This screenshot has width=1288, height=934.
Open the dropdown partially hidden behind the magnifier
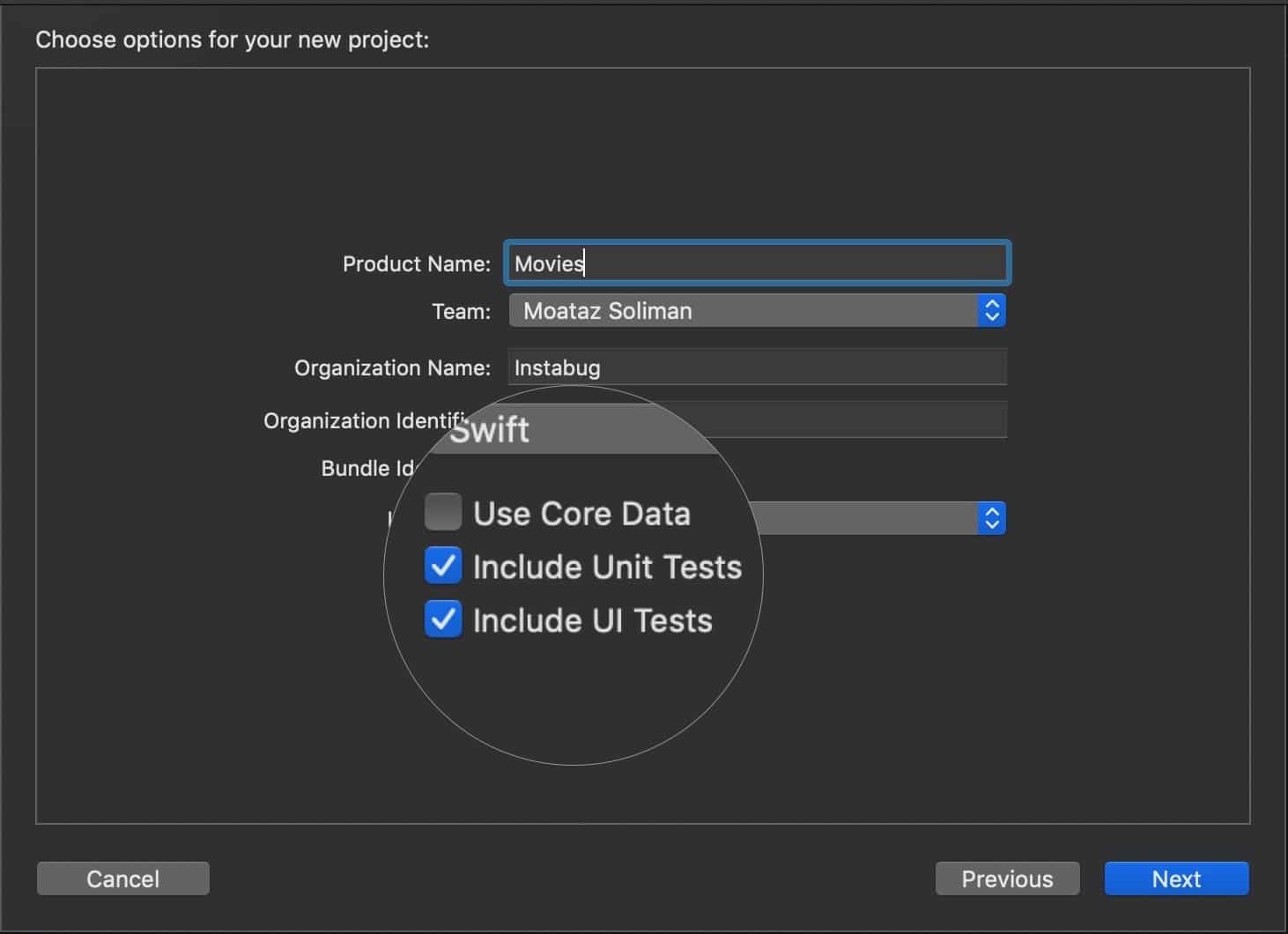(879, 518)
